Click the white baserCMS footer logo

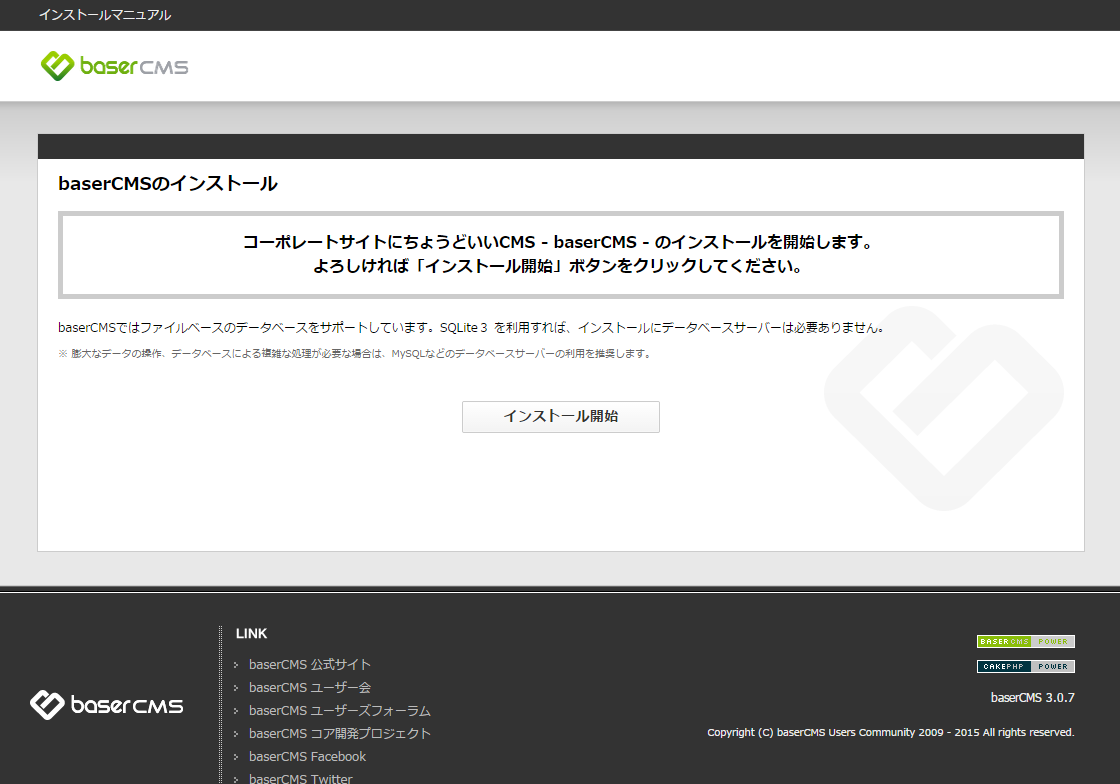coord(106,705)
